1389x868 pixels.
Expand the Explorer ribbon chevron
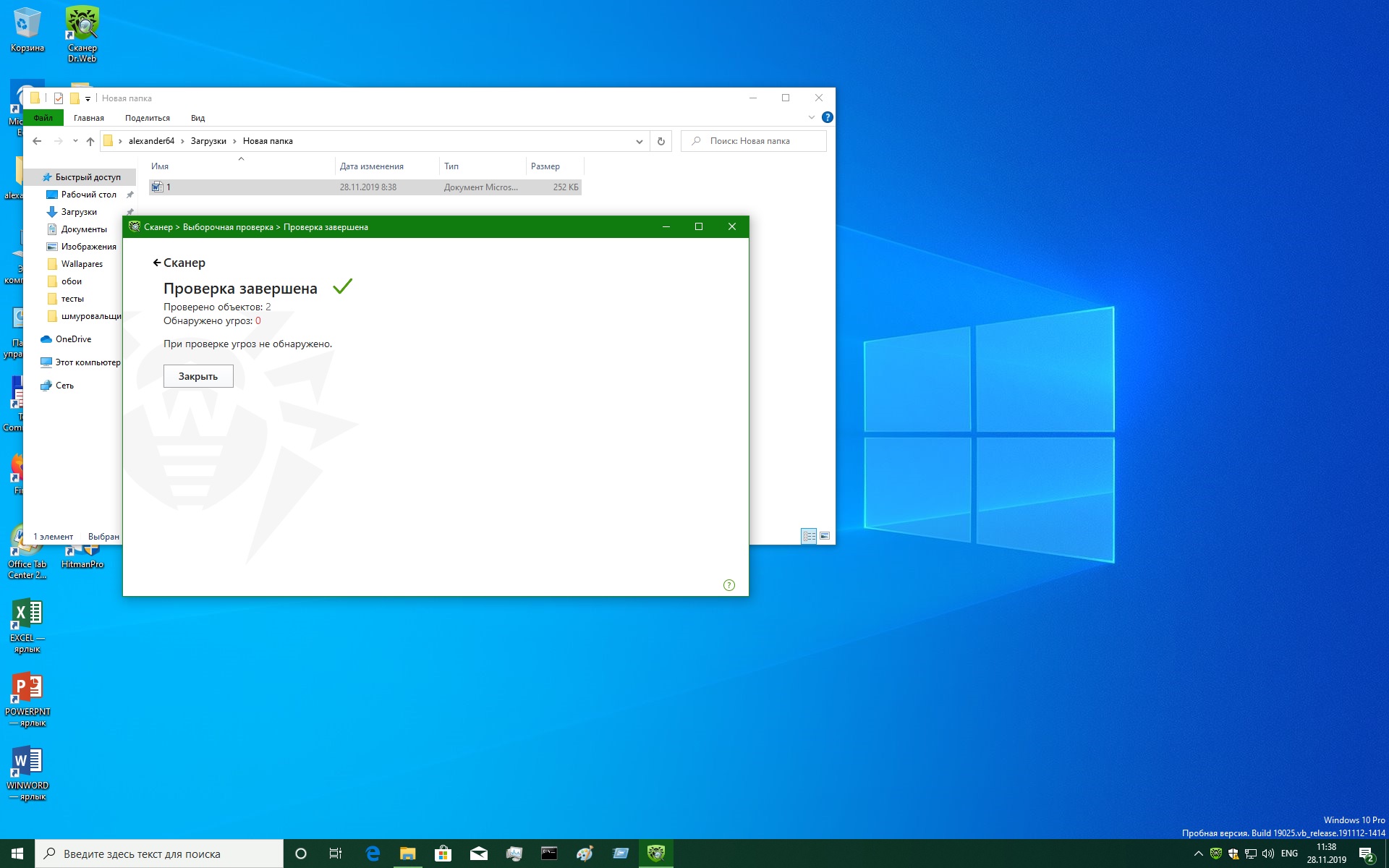811,117
